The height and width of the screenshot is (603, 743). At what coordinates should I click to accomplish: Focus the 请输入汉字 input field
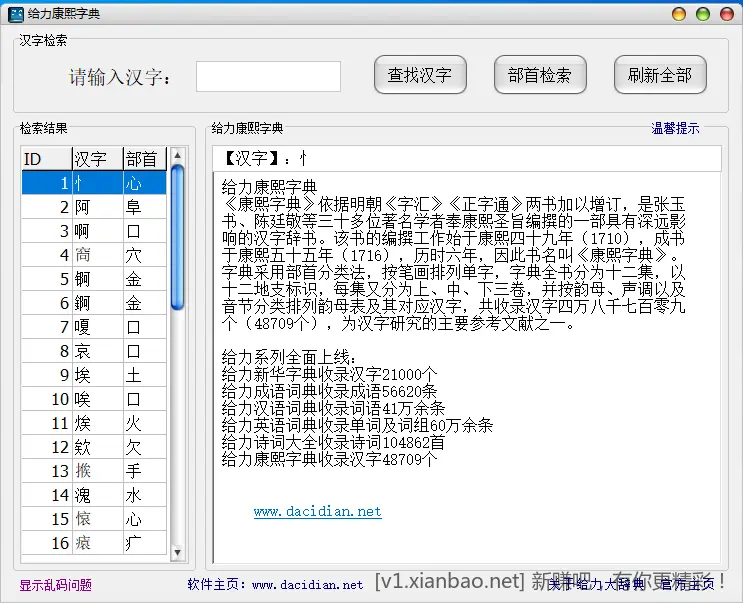point(268,76)
